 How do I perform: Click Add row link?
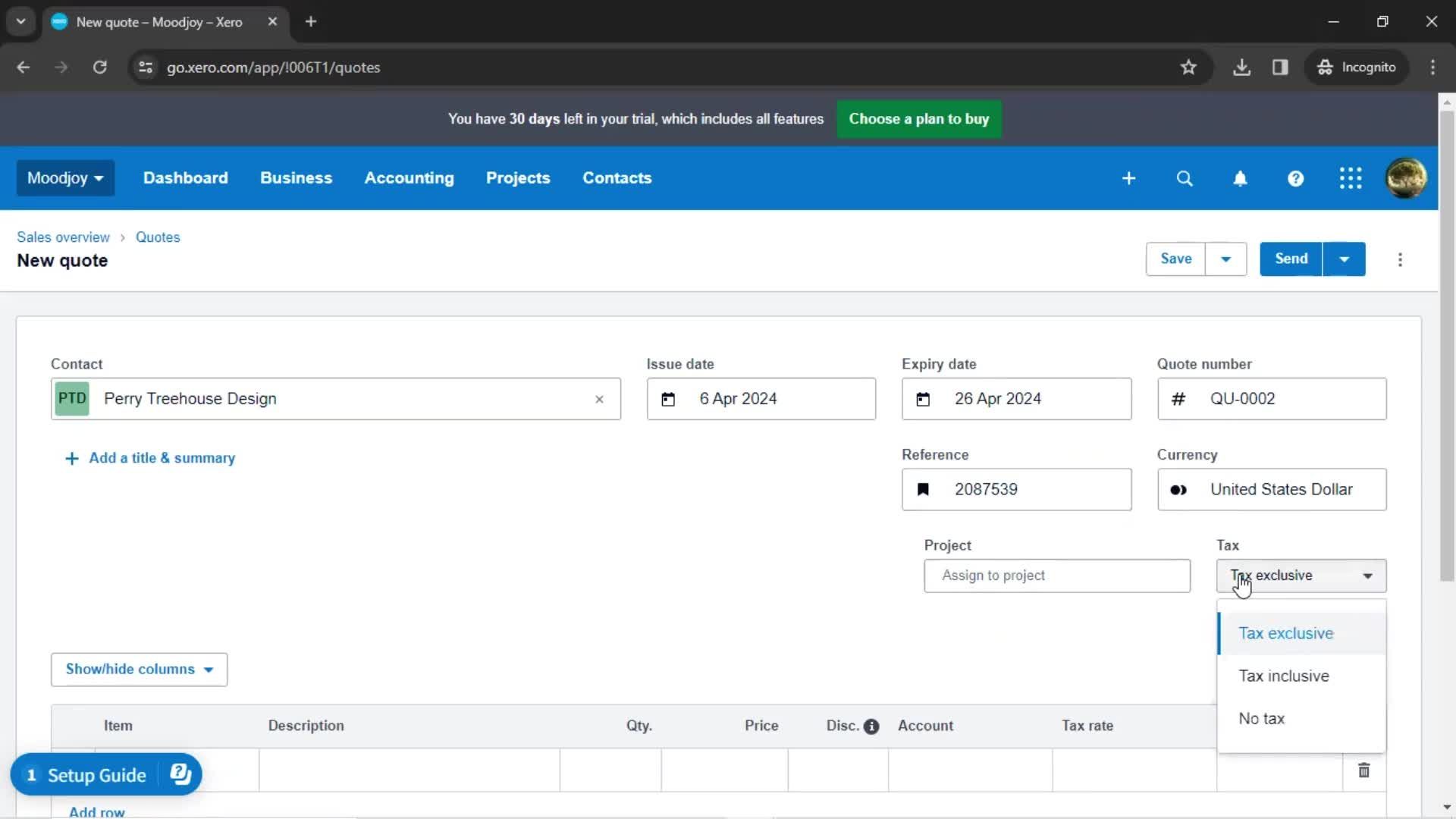click(97, 811)
